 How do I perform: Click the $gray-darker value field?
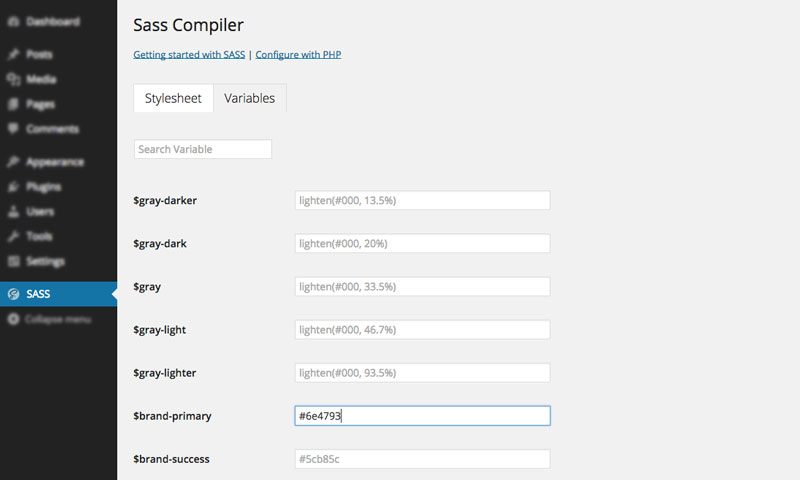[422, 200]
